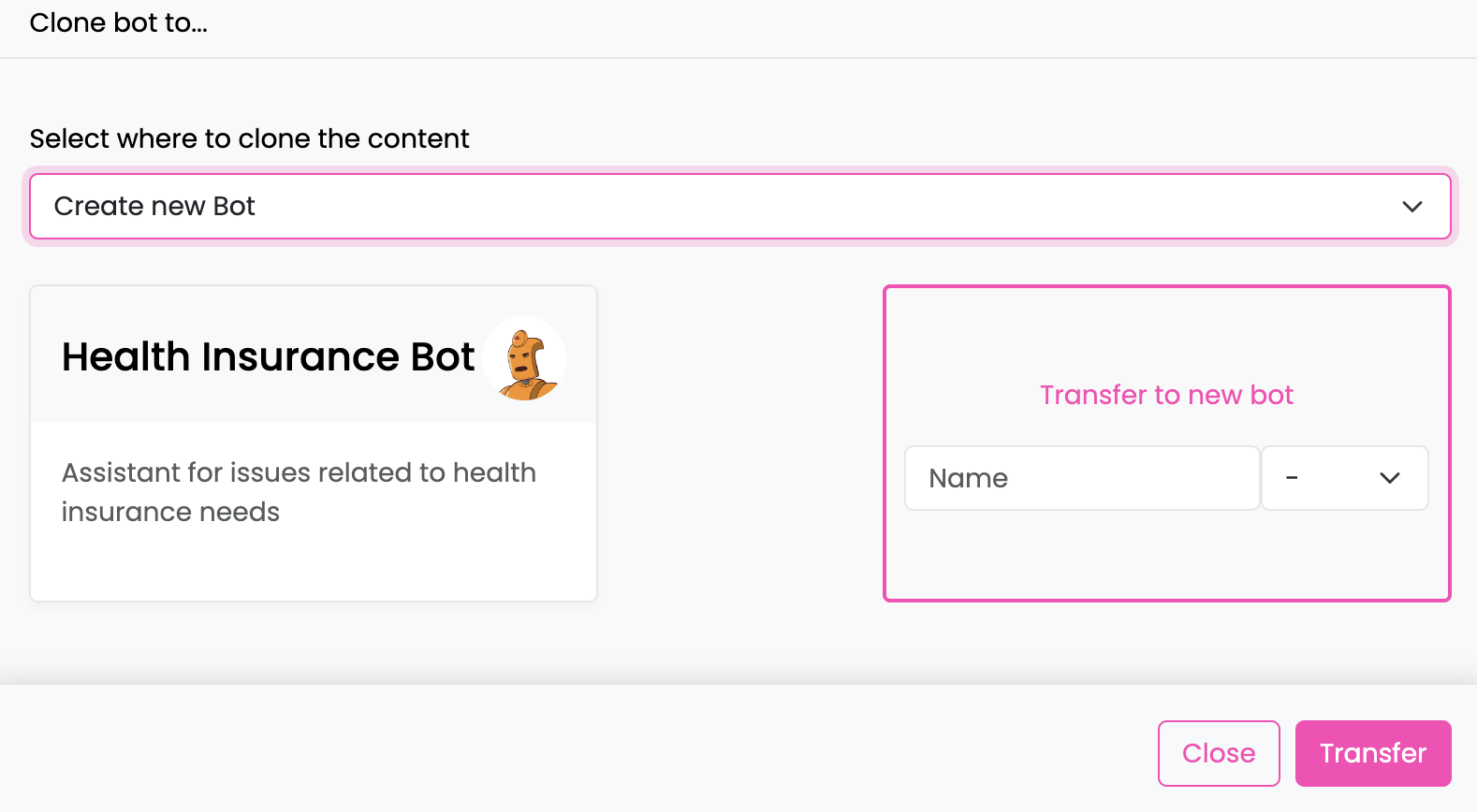Click the pink Transfer button
The height and width of the screenshot is (812, 1477).
[x=1373, y=753]
